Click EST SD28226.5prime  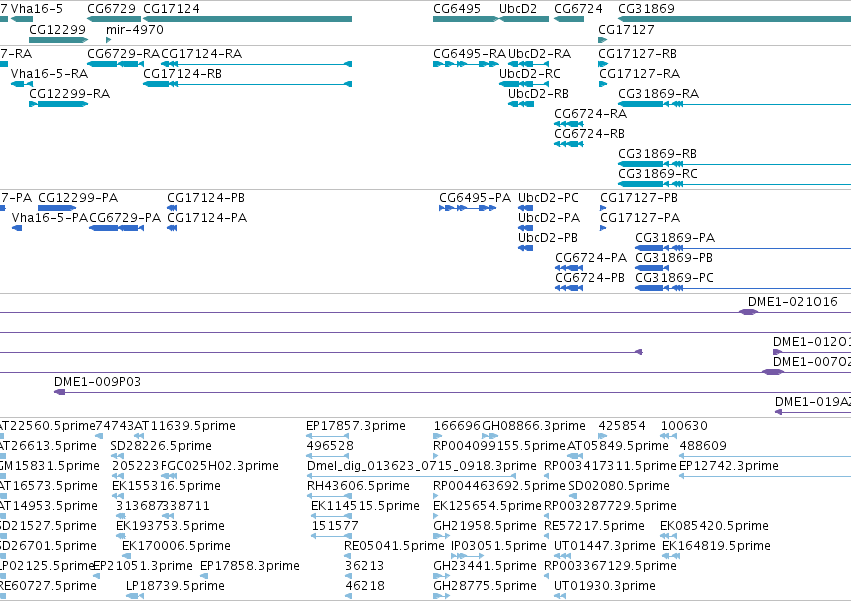click(161, 446)
